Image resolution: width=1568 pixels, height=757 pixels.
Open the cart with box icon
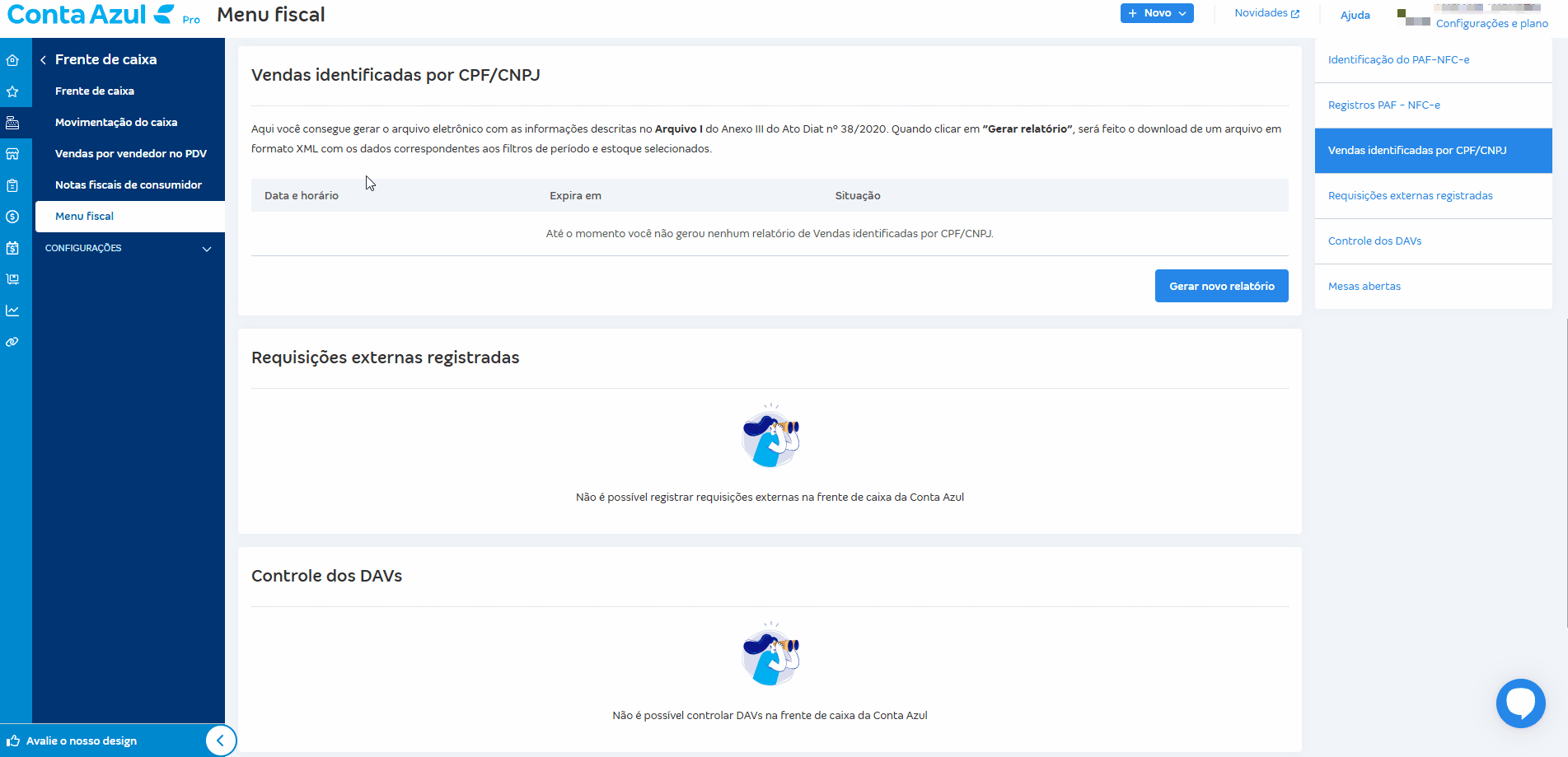point(12,279)
